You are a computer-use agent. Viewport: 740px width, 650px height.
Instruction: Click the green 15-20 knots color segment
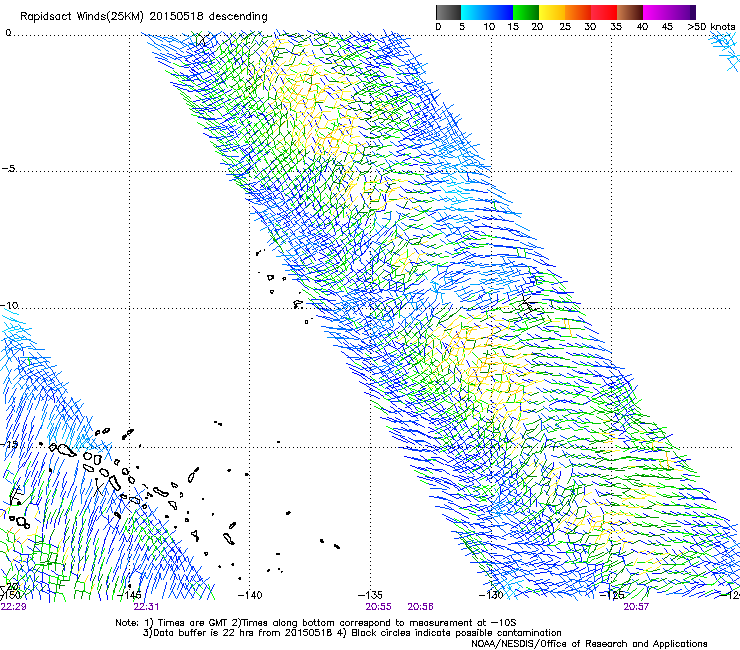(526, 12)
